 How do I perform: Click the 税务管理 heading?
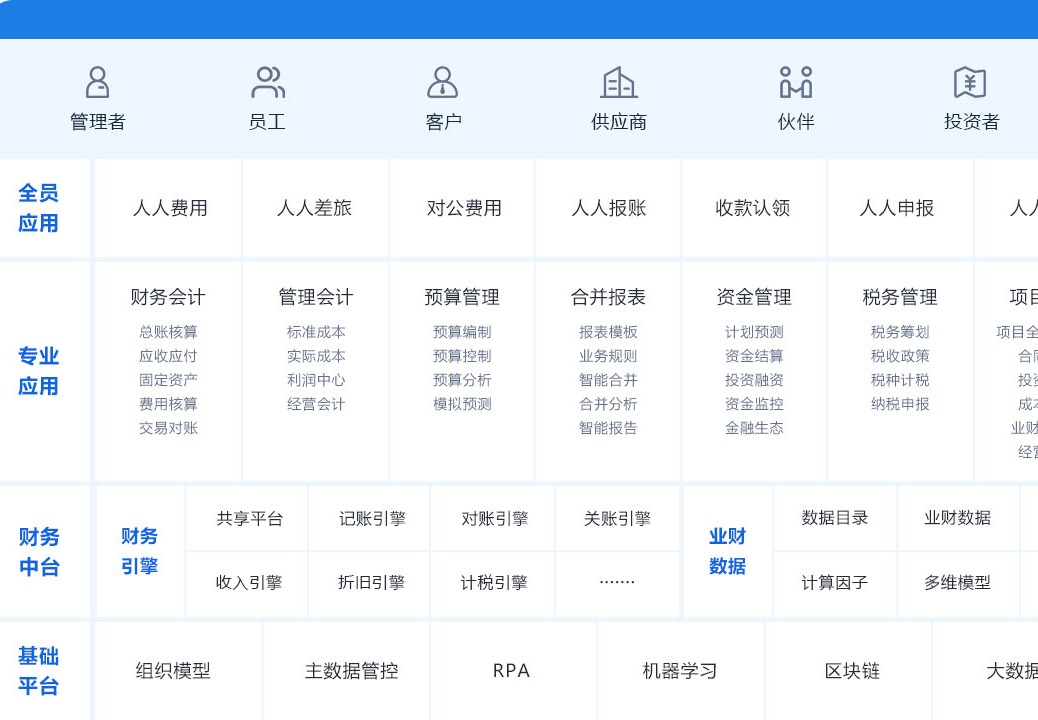pos(900,296)
